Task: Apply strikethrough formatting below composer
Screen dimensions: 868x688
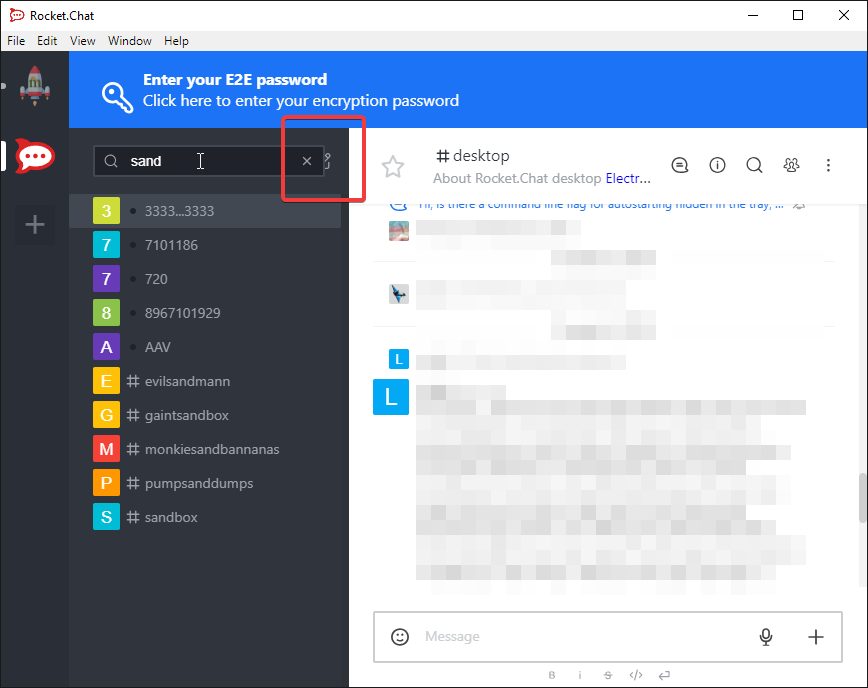Action: coord(608,675)
